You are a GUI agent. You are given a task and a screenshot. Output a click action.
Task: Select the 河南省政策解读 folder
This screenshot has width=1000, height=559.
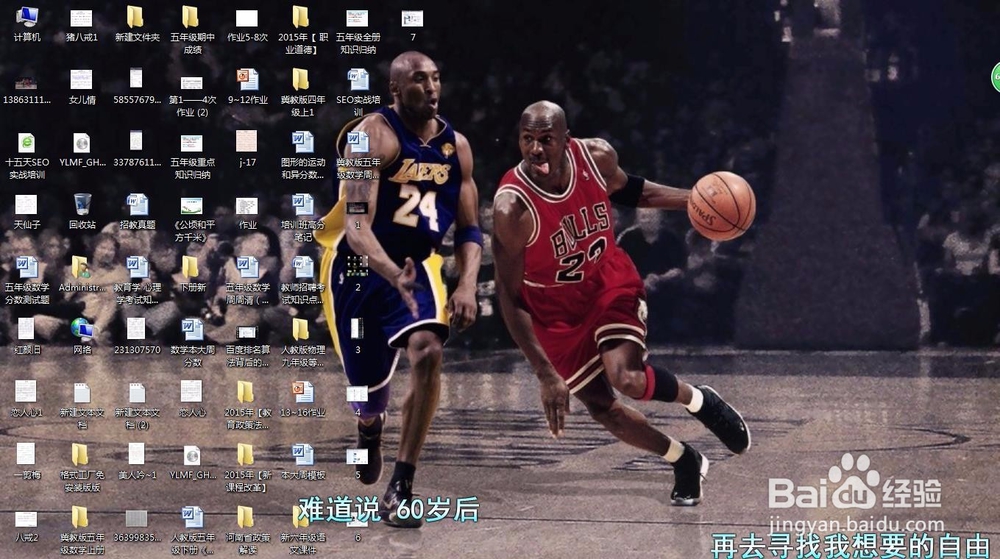click(x=246, y=517)
